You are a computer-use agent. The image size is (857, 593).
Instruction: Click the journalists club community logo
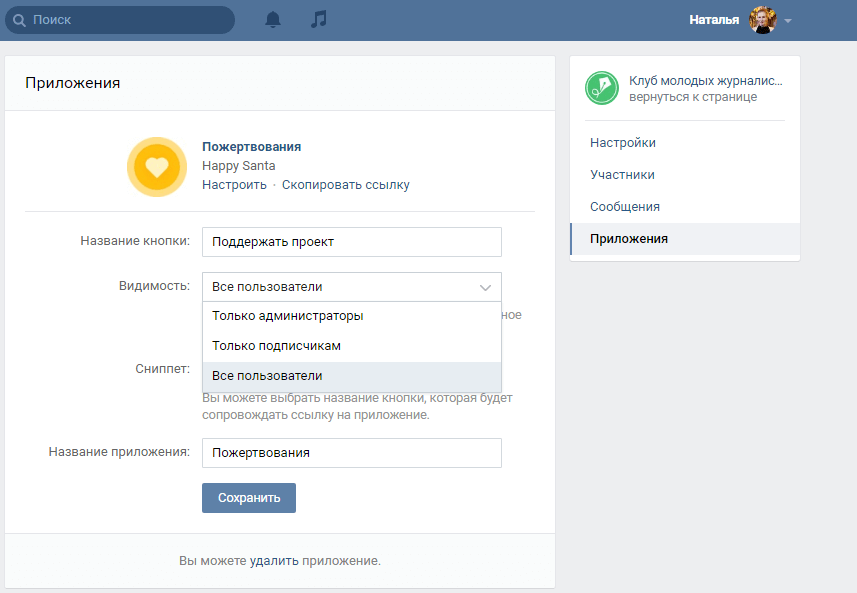click(602, 88)
